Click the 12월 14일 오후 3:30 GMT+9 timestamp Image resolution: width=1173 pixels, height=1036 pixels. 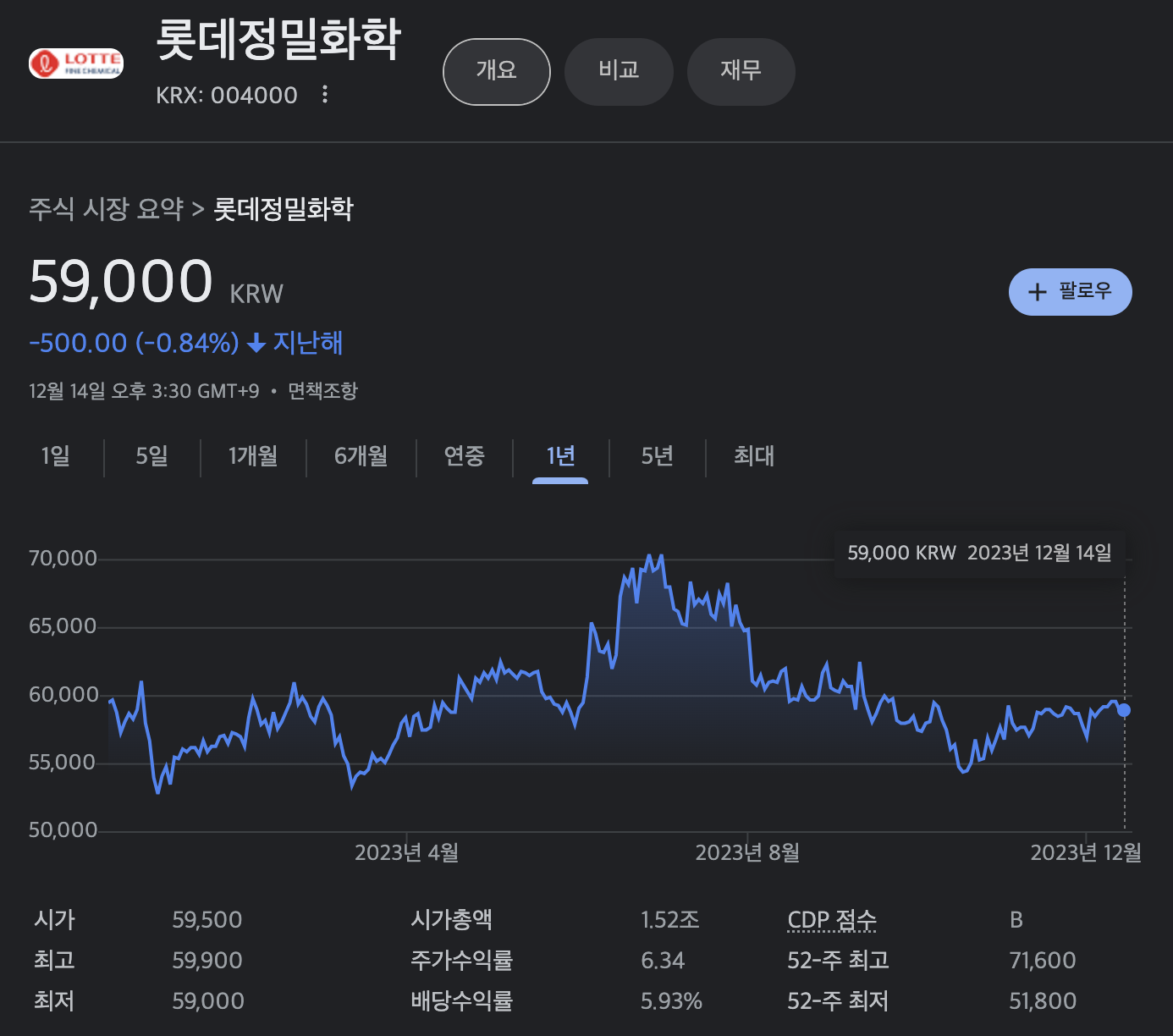click(x=144, y=391)
